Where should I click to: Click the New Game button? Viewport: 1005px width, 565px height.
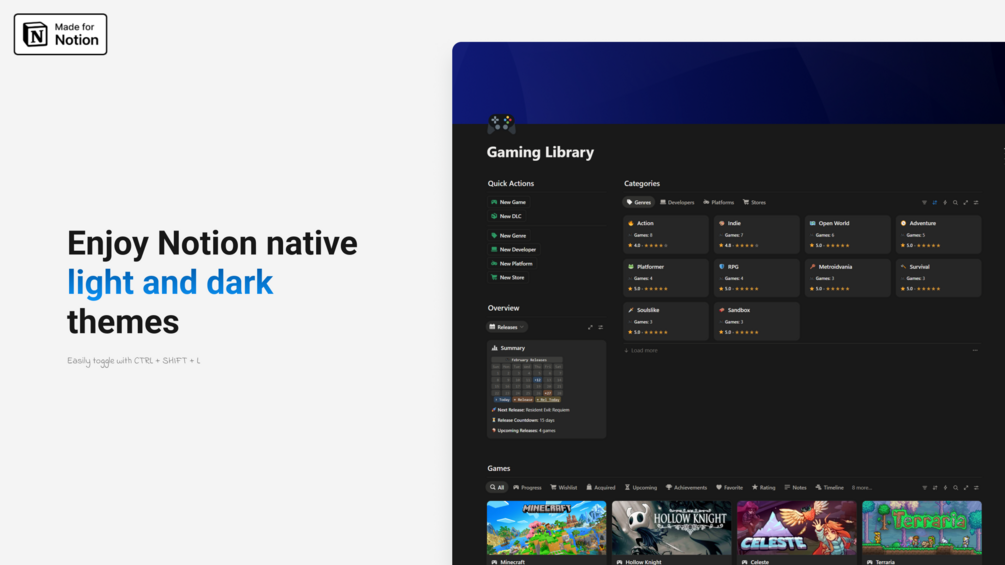508,202
